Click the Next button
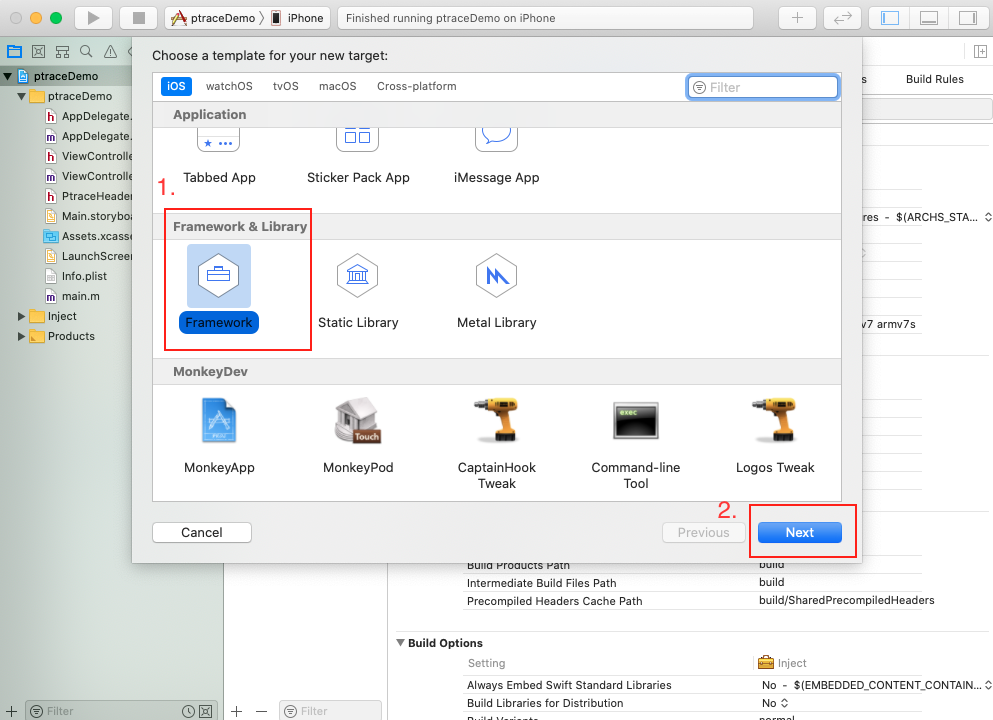 pyautogui.click(x=800, y=533)
